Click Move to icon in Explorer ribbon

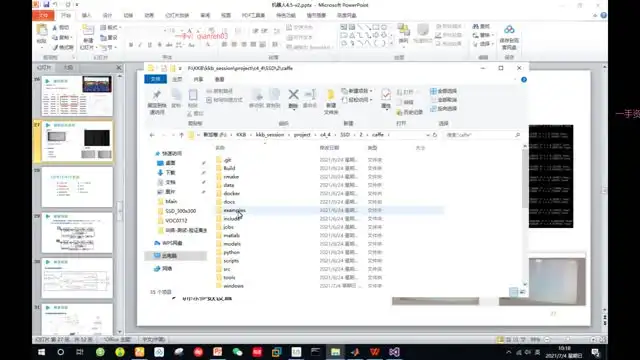(257, 96)
